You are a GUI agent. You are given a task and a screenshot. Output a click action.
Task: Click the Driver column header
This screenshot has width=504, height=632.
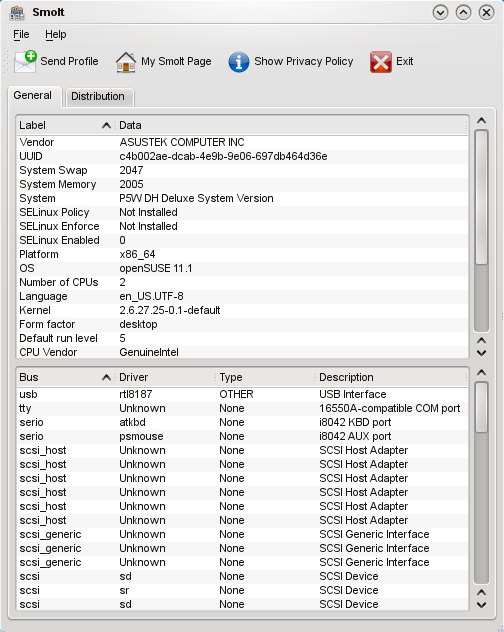[x=165, y=377]
